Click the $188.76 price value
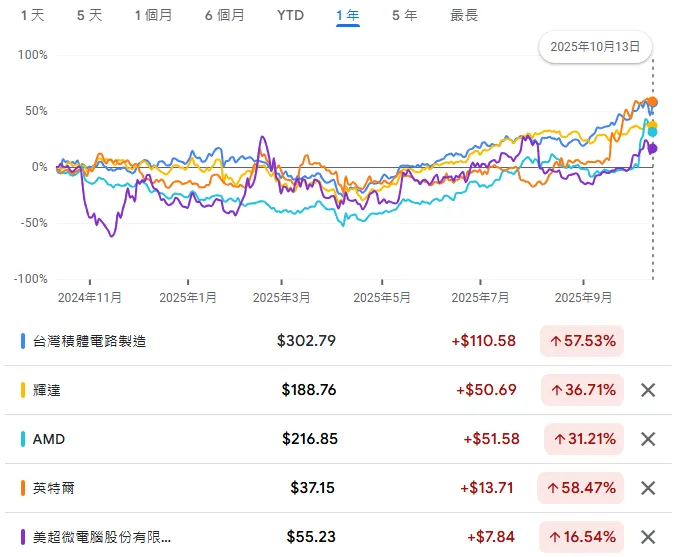The width and height of the screenshot is (681, 557). (309, 390)
